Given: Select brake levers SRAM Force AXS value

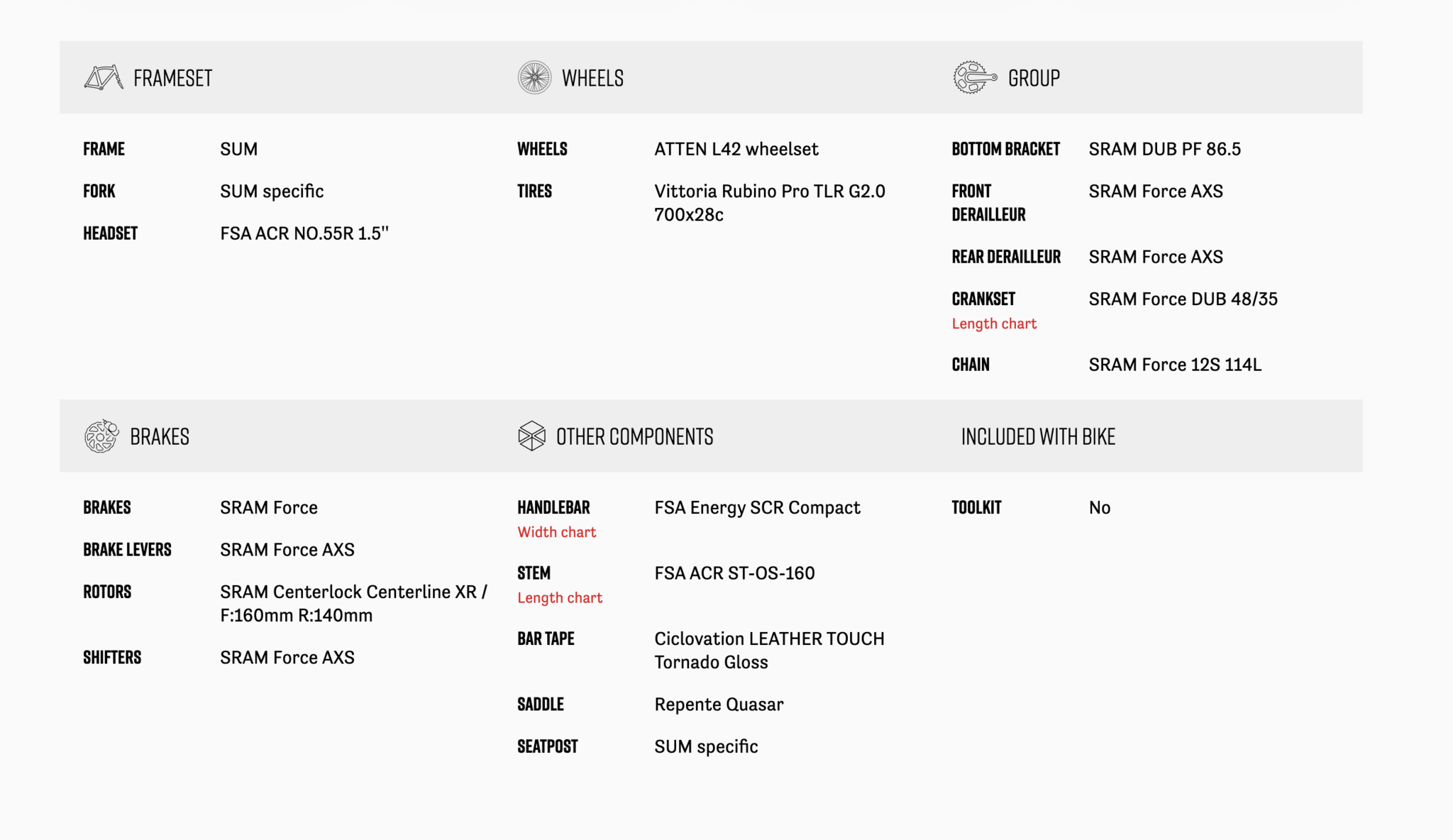Looking at the screenshot, I should [287, 550].
